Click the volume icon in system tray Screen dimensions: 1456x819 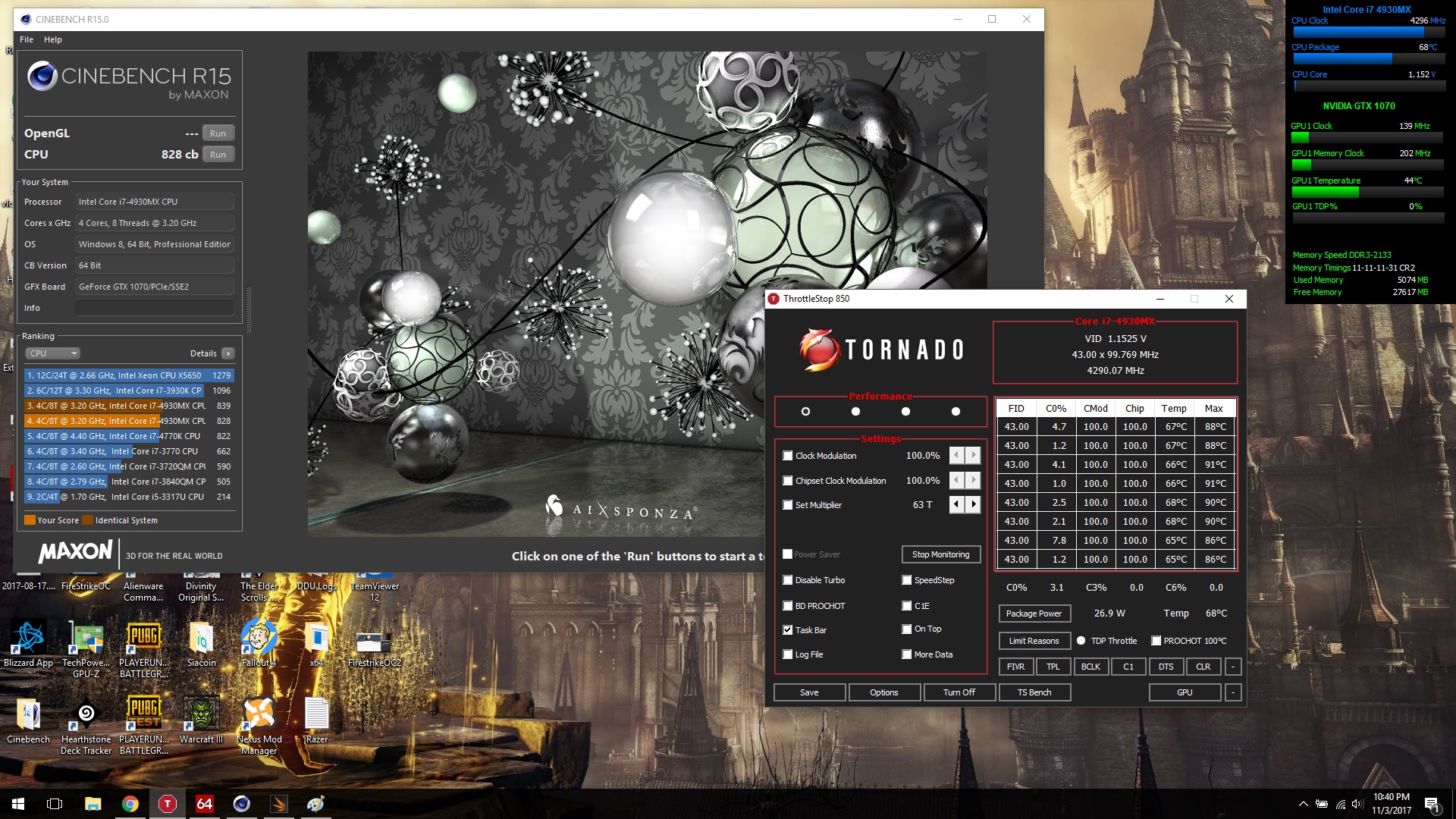click(x=1357, y=804)
